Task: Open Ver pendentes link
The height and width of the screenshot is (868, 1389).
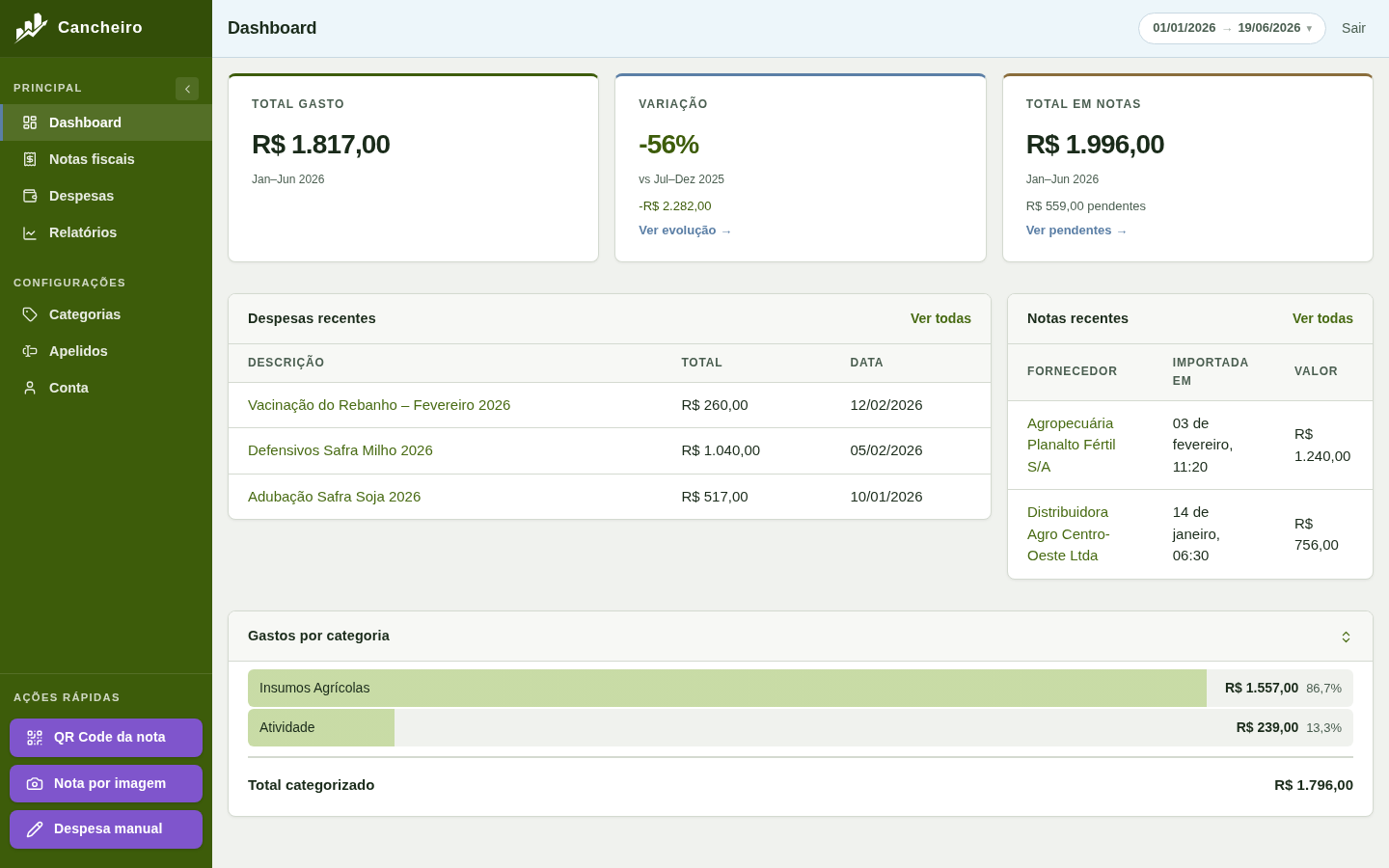Action: click(1076, 231)
